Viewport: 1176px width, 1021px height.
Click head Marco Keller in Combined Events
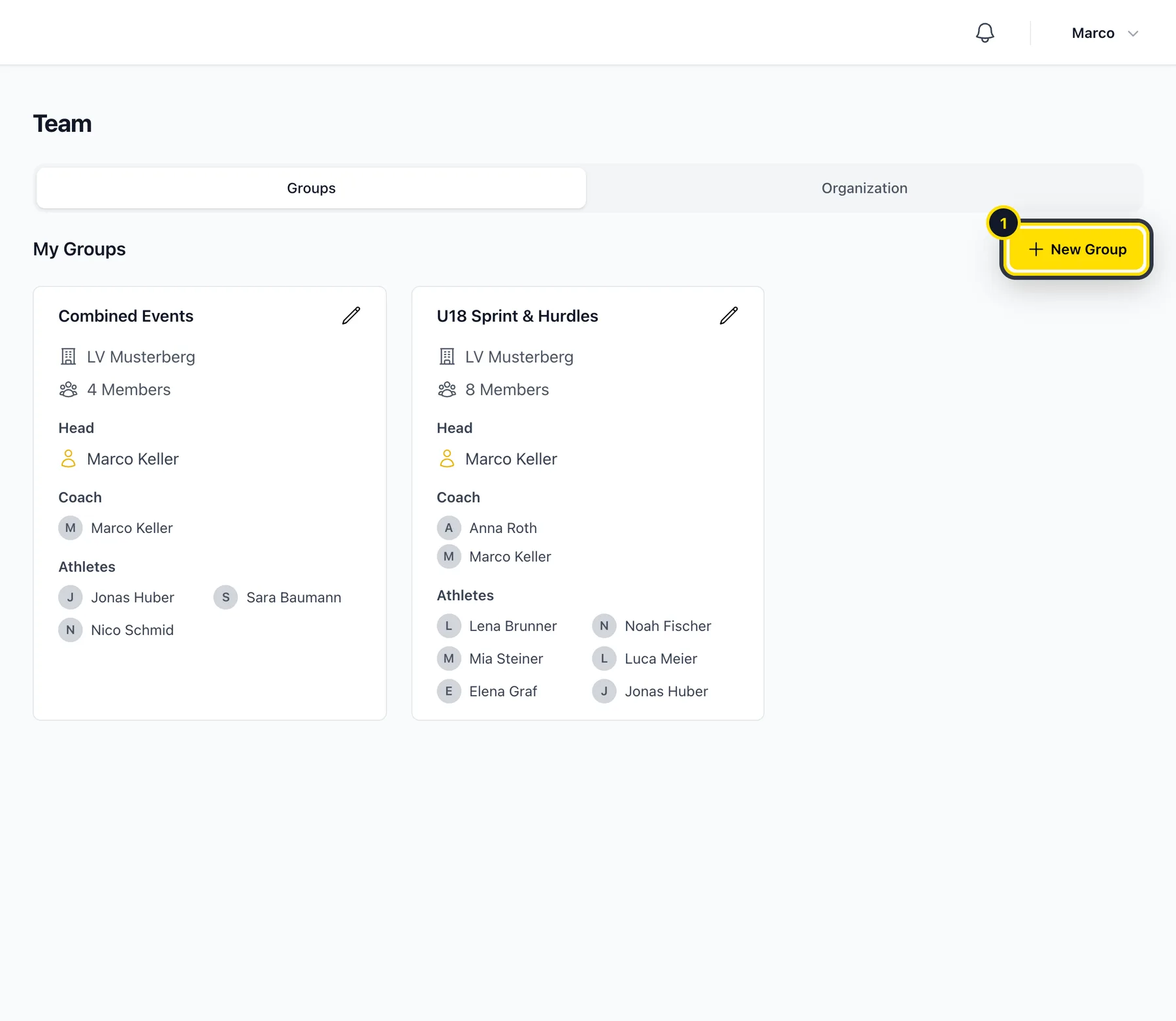(x=133, y=459)
